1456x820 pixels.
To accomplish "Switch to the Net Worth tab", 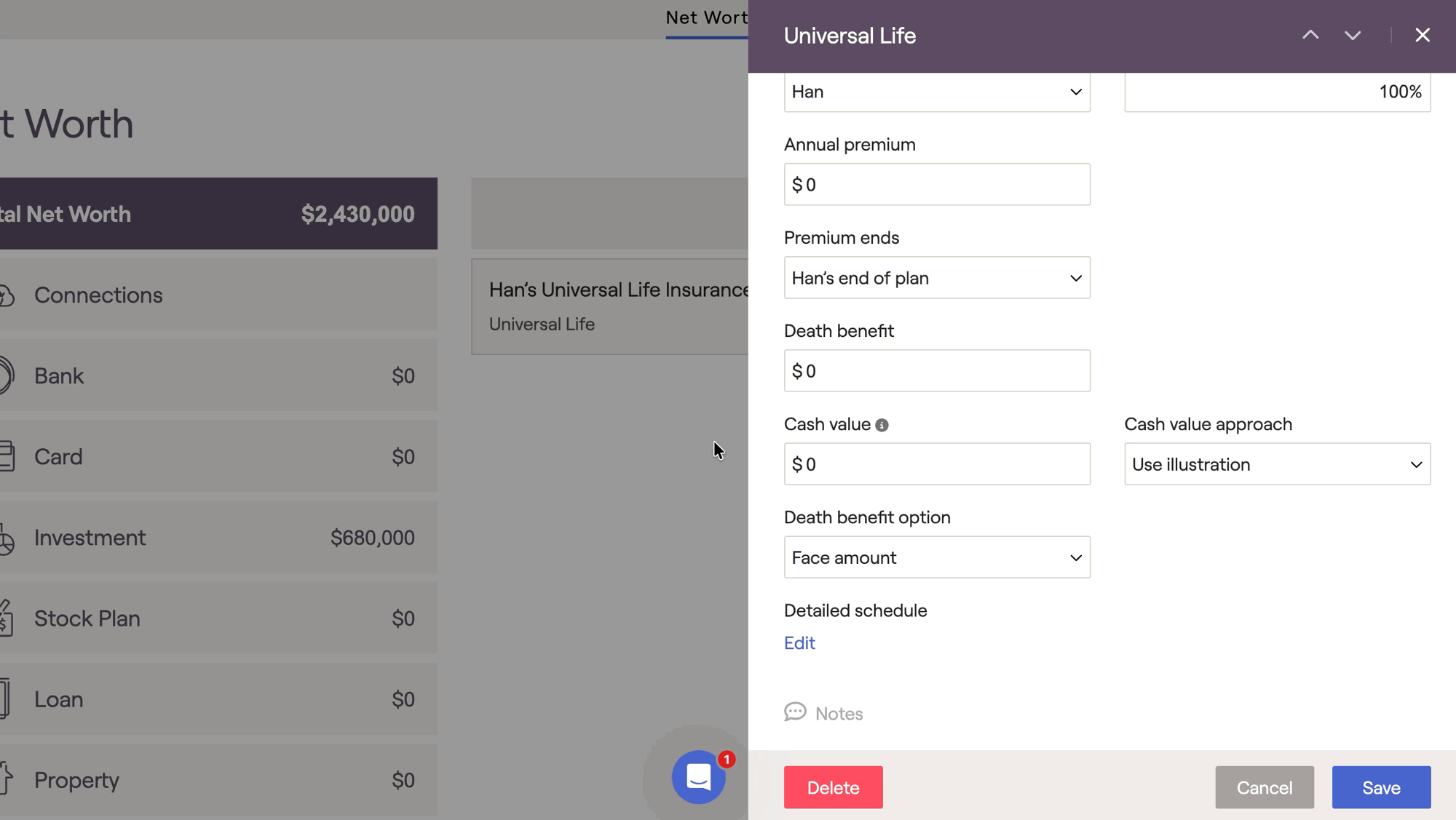I will 705,17.
